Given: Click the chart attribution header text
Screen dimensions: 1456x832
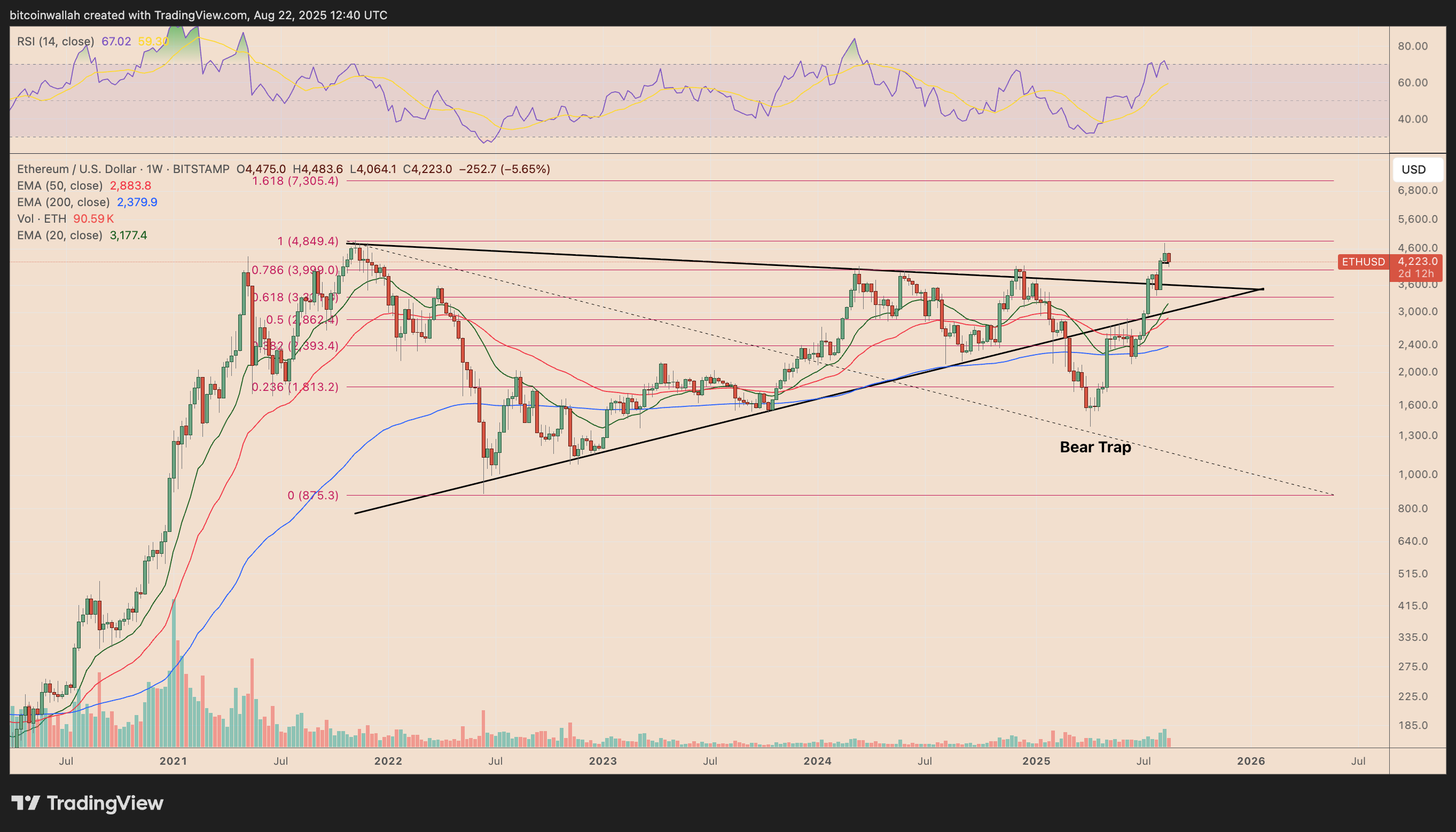Looking at the screenshot, I should tap(198, 15).
